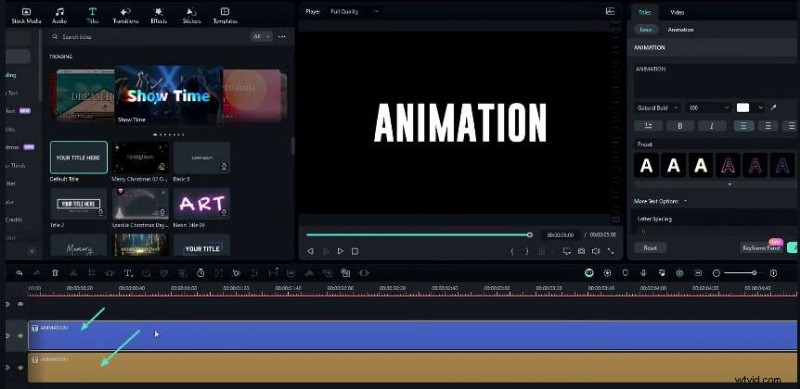
Task: Open the Templates tab
Action: point(225,15)
